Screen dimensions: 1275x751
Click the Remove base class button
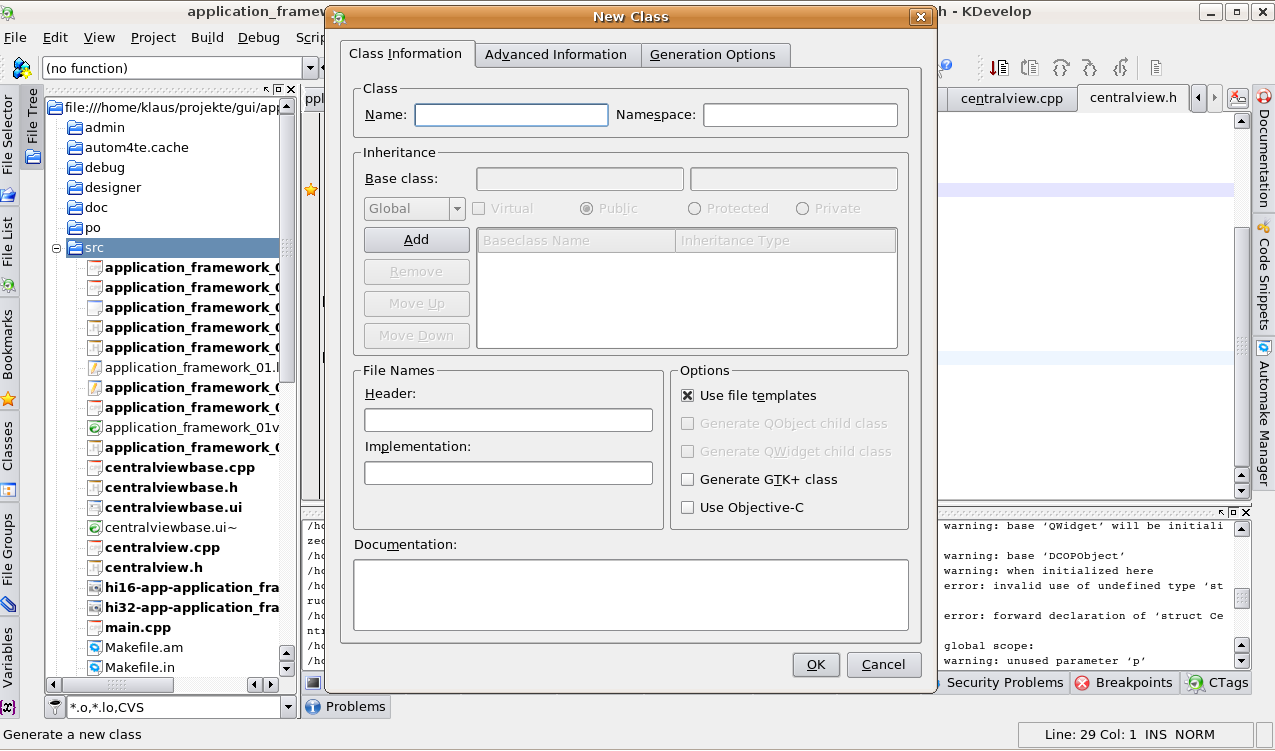417,272
